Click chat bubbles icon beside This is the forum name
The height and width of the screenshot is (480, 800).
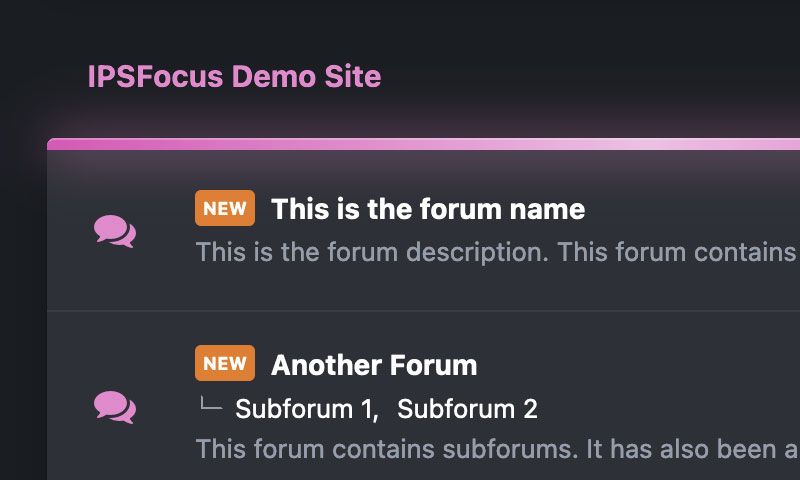click(115, 231)
